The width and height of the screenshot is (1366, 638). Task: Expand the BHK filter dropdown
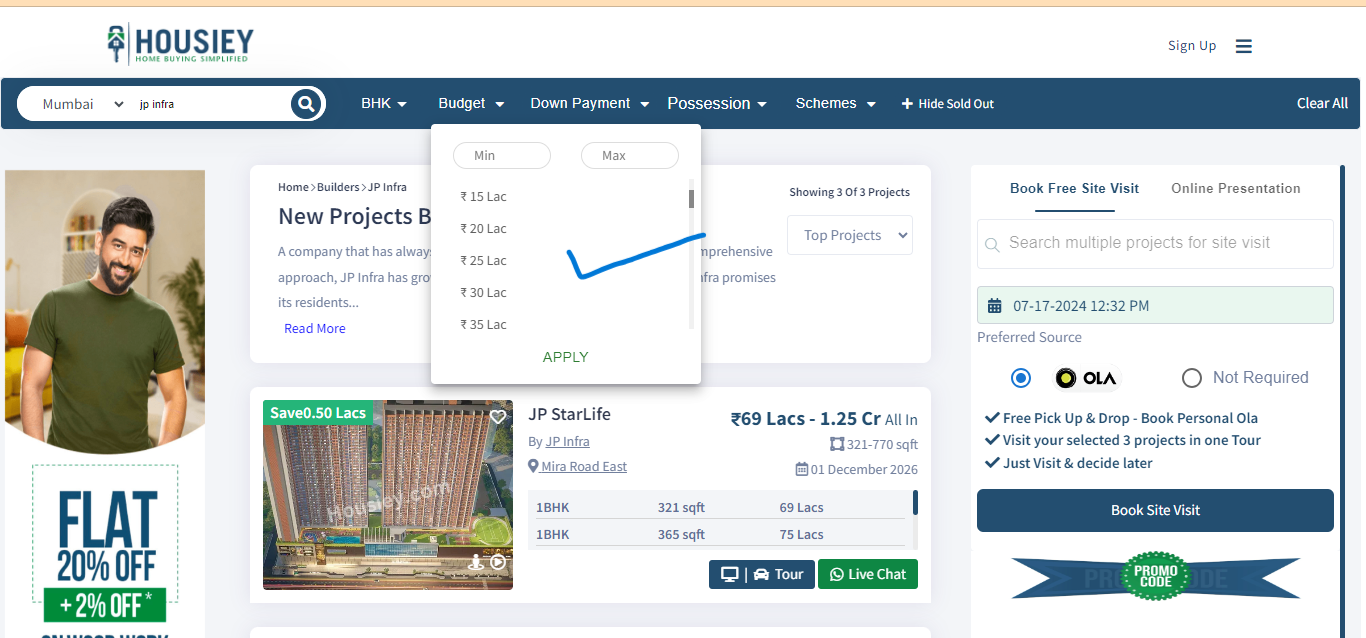coord(384,104)
